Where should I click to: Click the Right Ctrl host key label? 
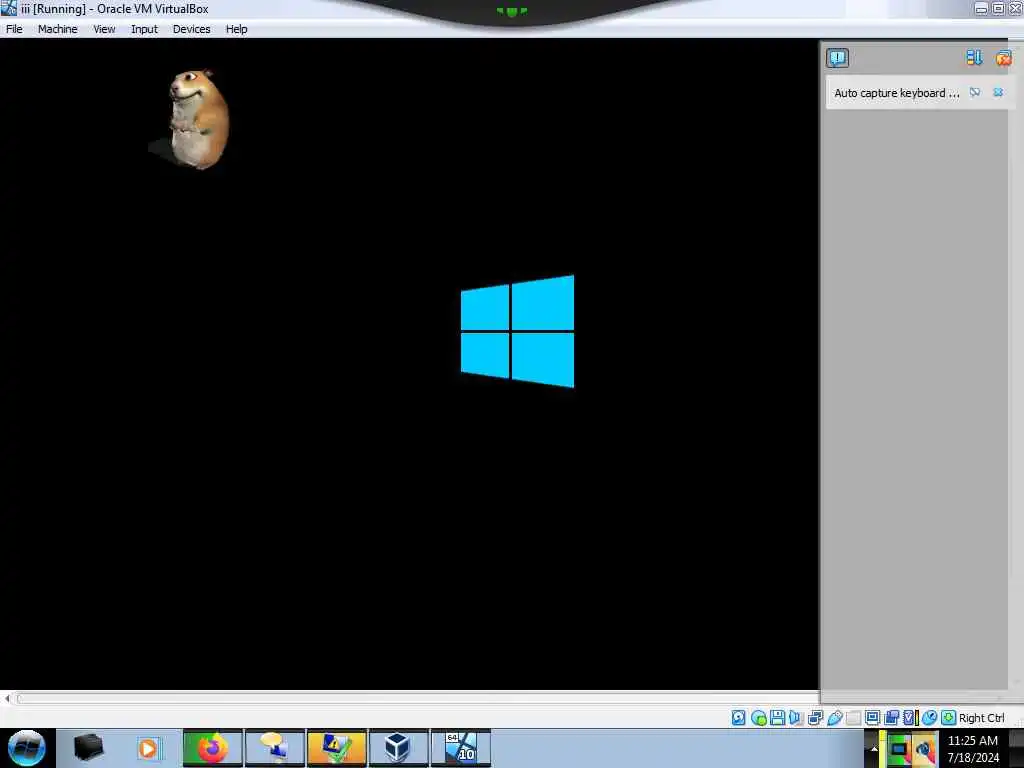[981, 718]
